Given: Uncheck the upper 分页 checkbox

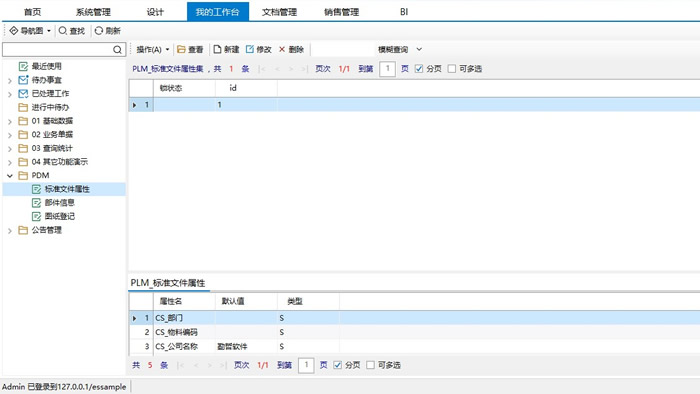Looking at the screenshot, I should (x=419, y=69).
